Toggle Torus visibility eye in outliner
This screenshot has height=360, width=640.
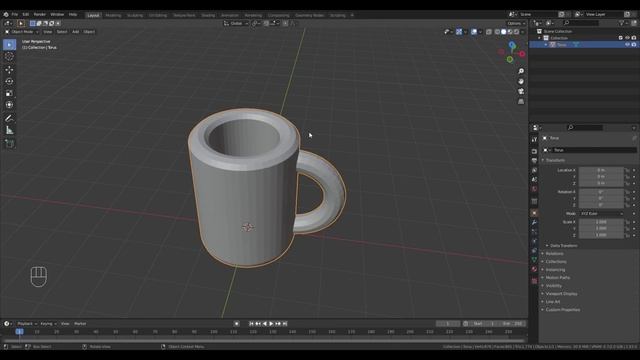[x=627, y=44]
